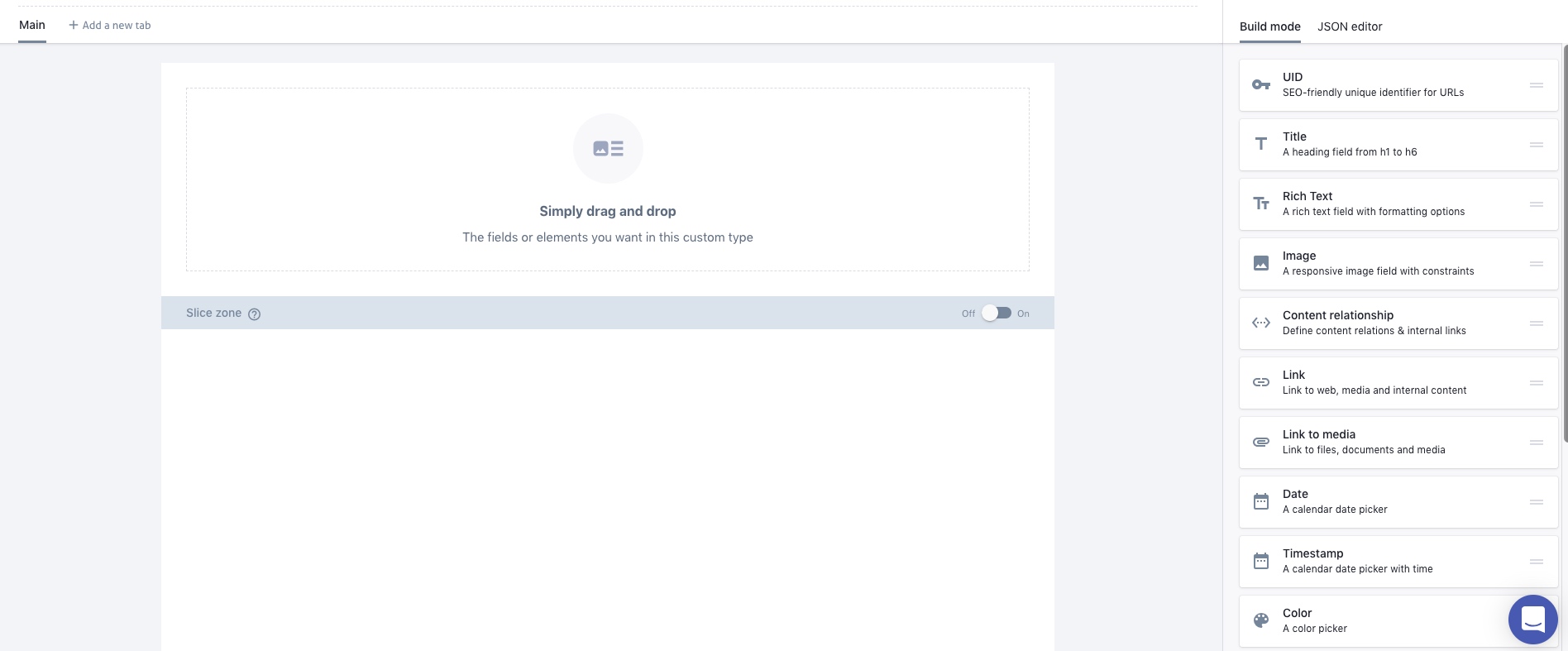Click the Slice zone Off label
This screenshot has height=651, width=1568.
pos(968,314)
